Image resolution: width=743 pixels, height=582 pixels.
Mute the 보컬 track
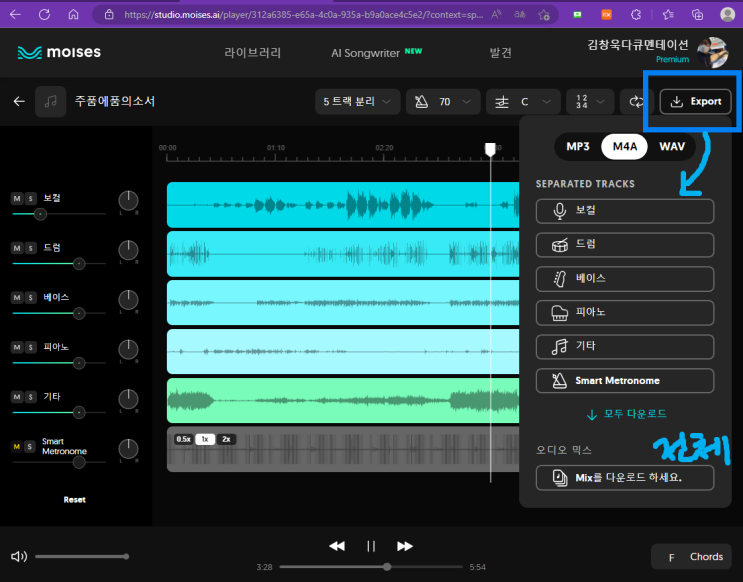17,199
